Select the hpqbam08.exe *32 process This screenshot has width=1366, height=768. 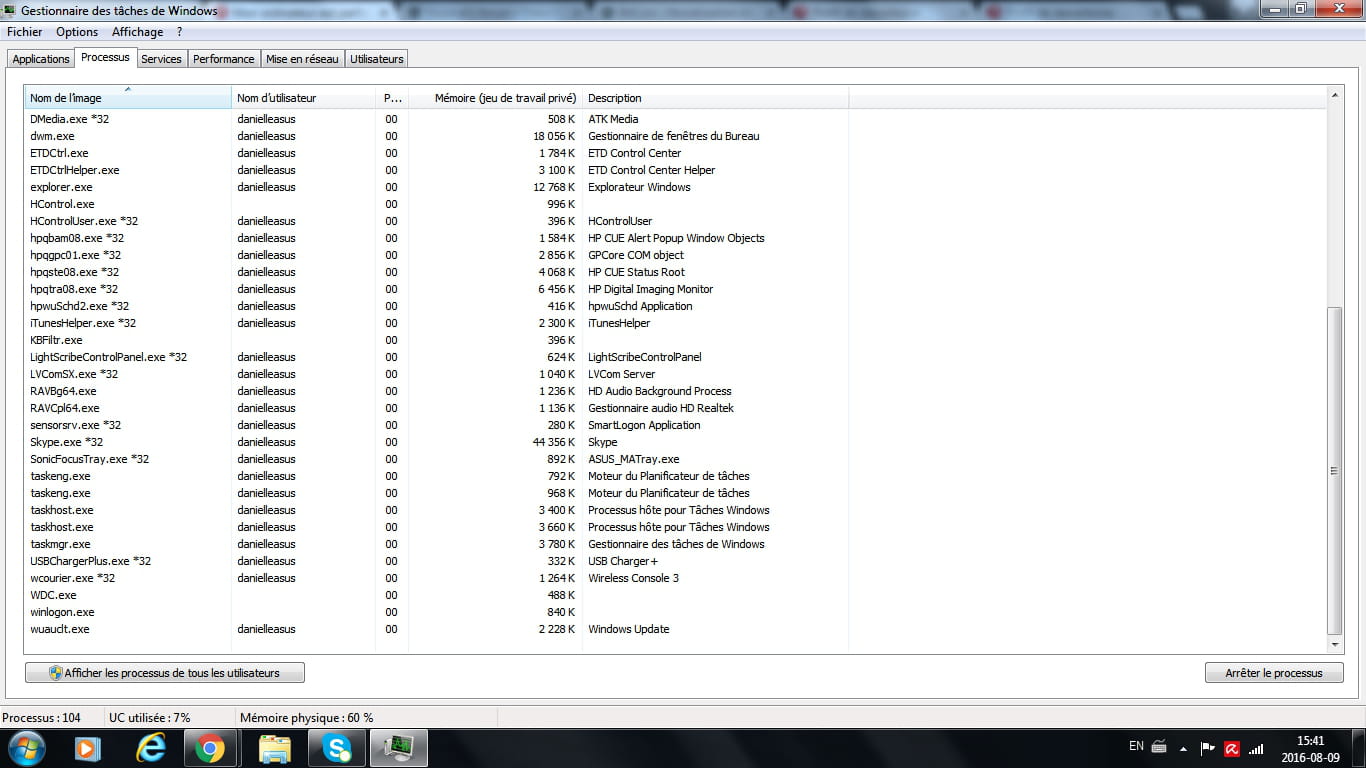coord(436,238)
